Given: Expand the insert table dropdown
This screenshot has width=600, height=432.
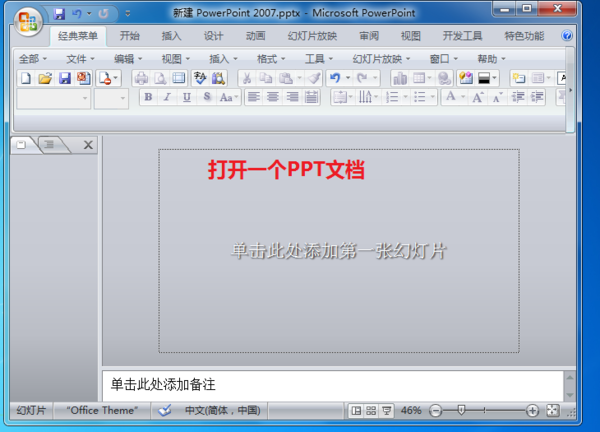Looking at the screenshot, I should 429,78.
